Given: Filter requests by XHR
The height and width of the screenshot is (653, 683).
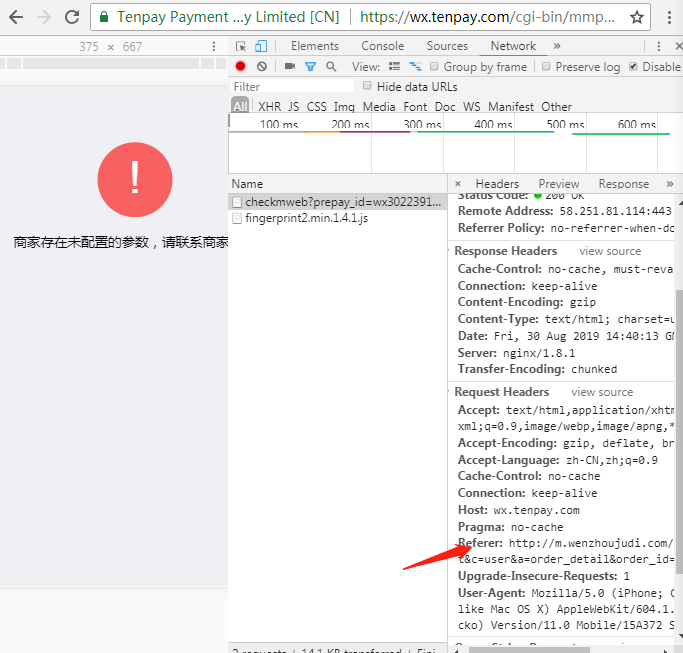Looking at the screenshot, I should click(270, 107).
